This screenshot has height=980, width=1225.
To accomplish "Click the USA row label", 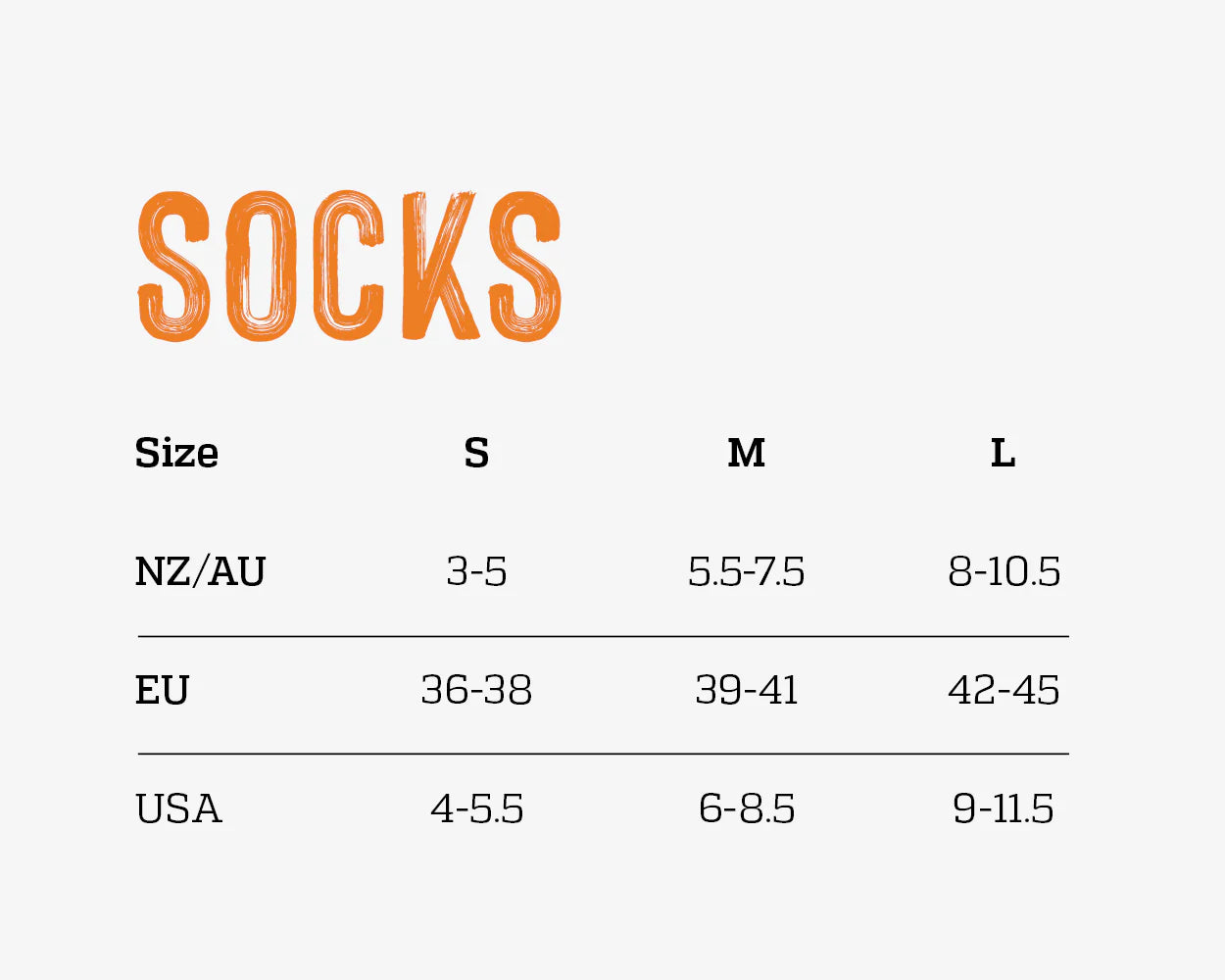I will pos(178,809).
